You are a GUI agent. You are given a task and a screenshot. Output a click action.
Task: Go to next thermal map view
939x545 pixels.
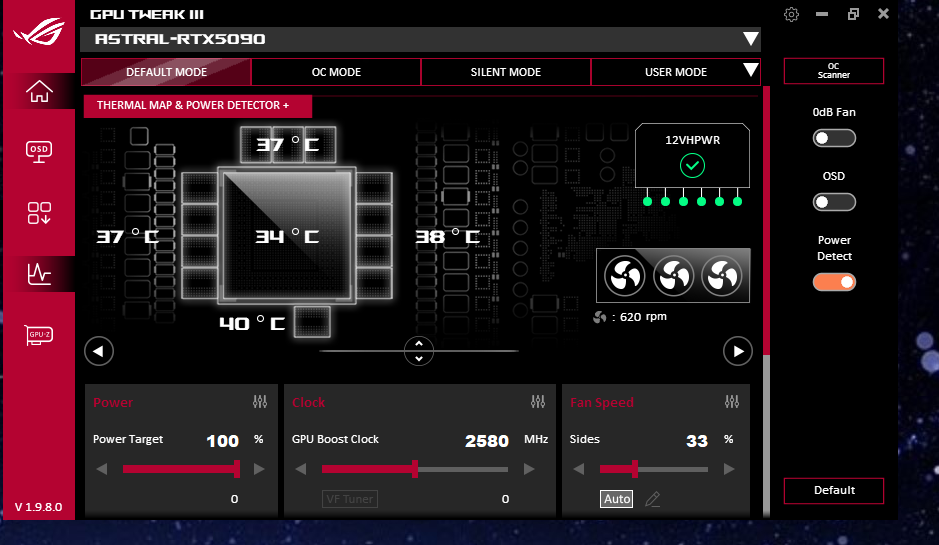click(x=738, y=351)
